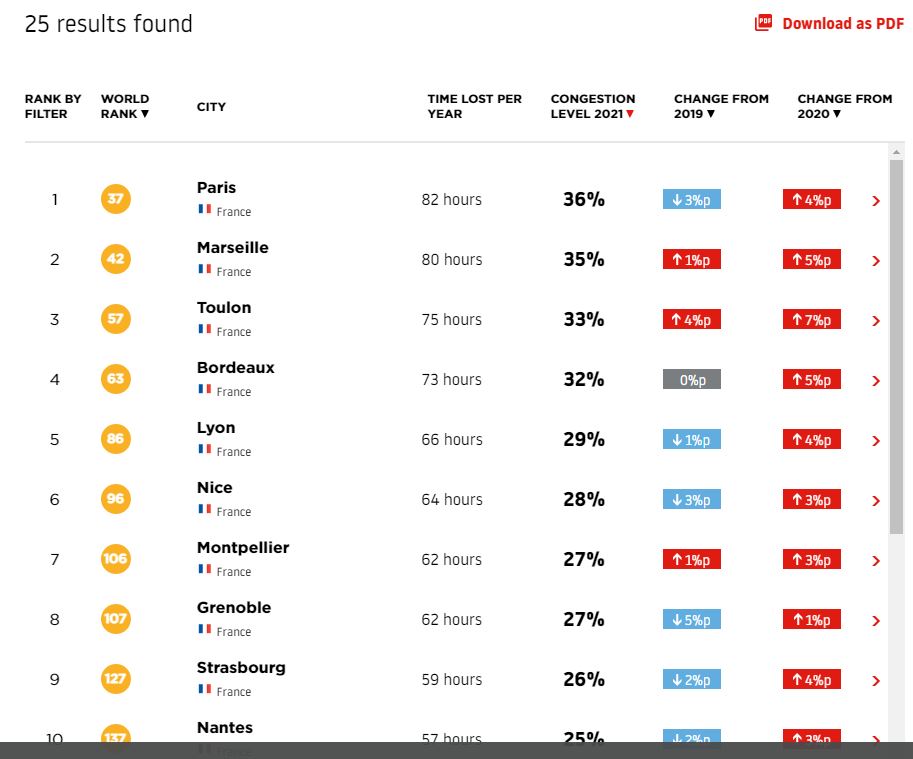
Task: Click Bordeaux's gray 0%p change badge
Action: [x=691, y=380]
